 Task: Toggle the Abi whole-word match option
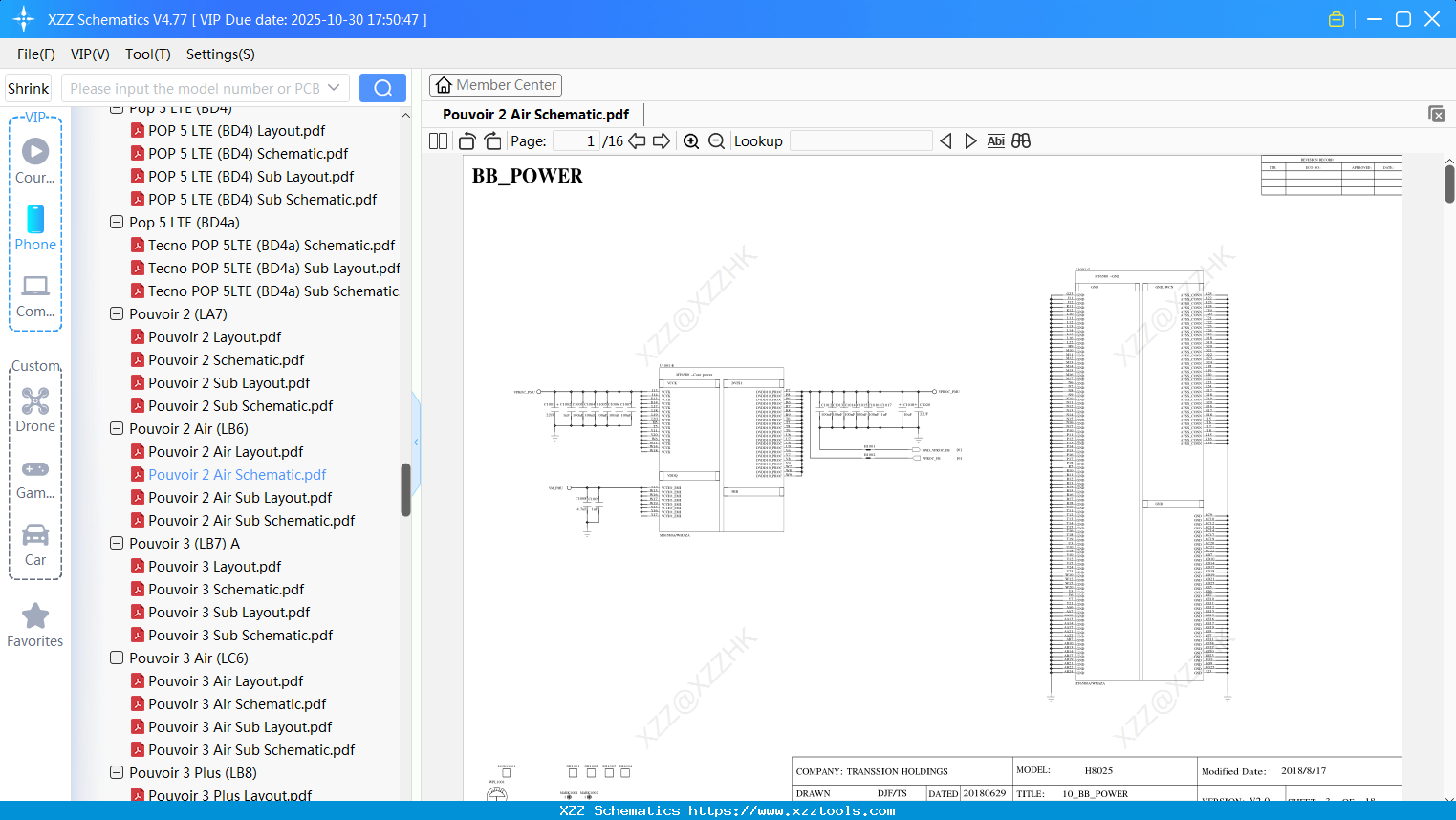(995, 140)
